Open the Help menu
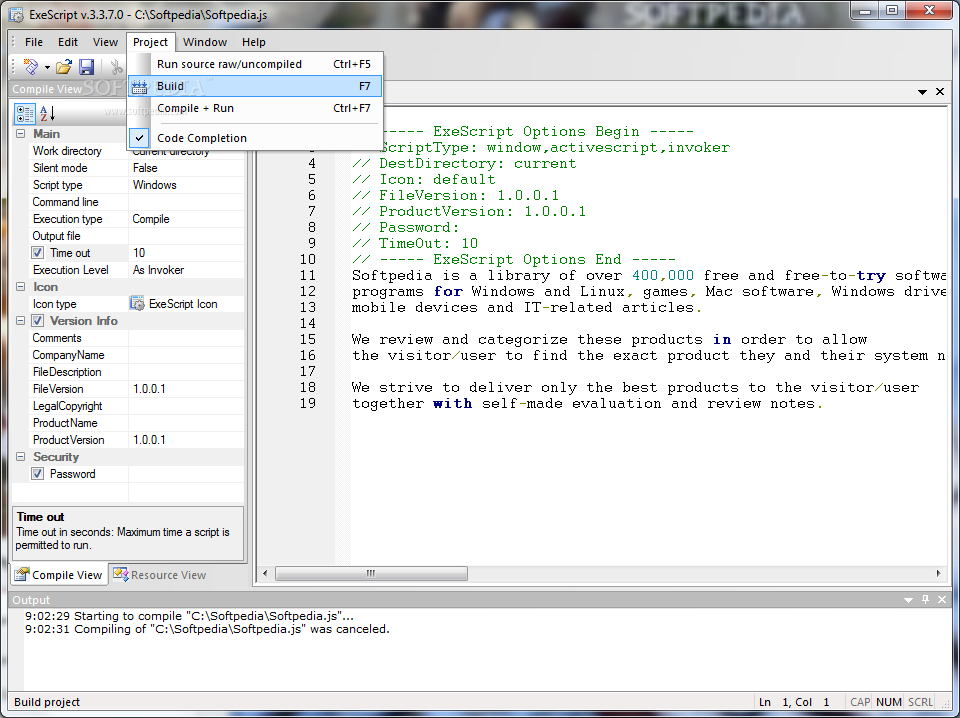Screen dimensions: 960x718 253,42
